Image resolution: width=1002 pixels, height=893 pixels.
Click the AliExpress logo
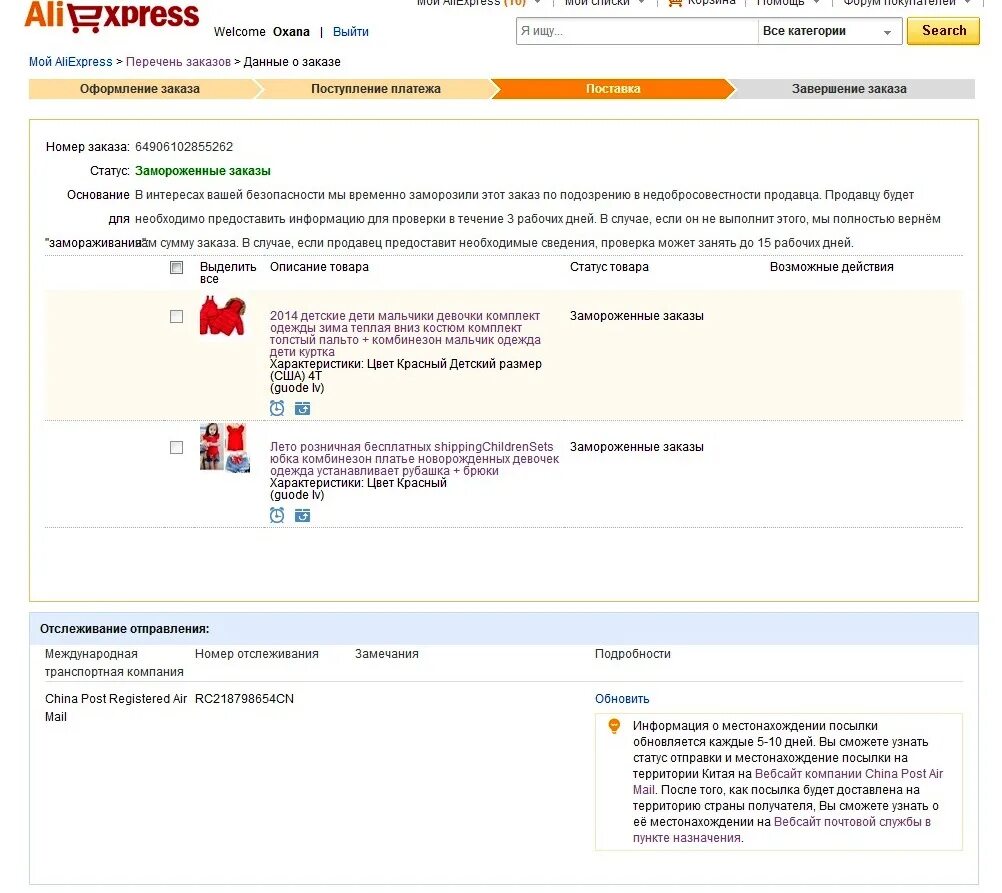coord(111,15)
